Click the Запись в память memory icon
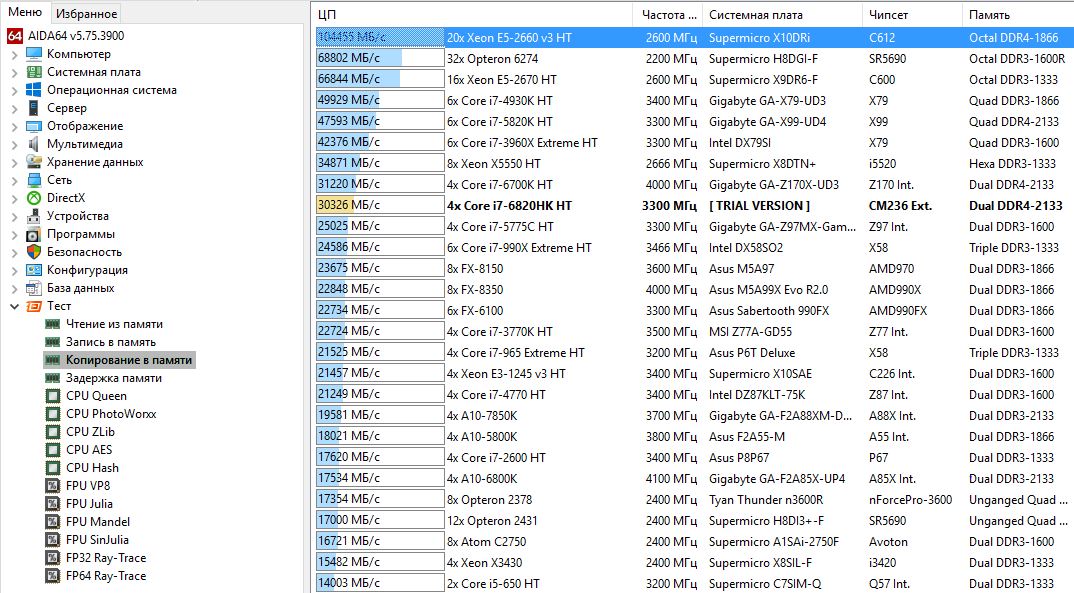 pos(53,342)
